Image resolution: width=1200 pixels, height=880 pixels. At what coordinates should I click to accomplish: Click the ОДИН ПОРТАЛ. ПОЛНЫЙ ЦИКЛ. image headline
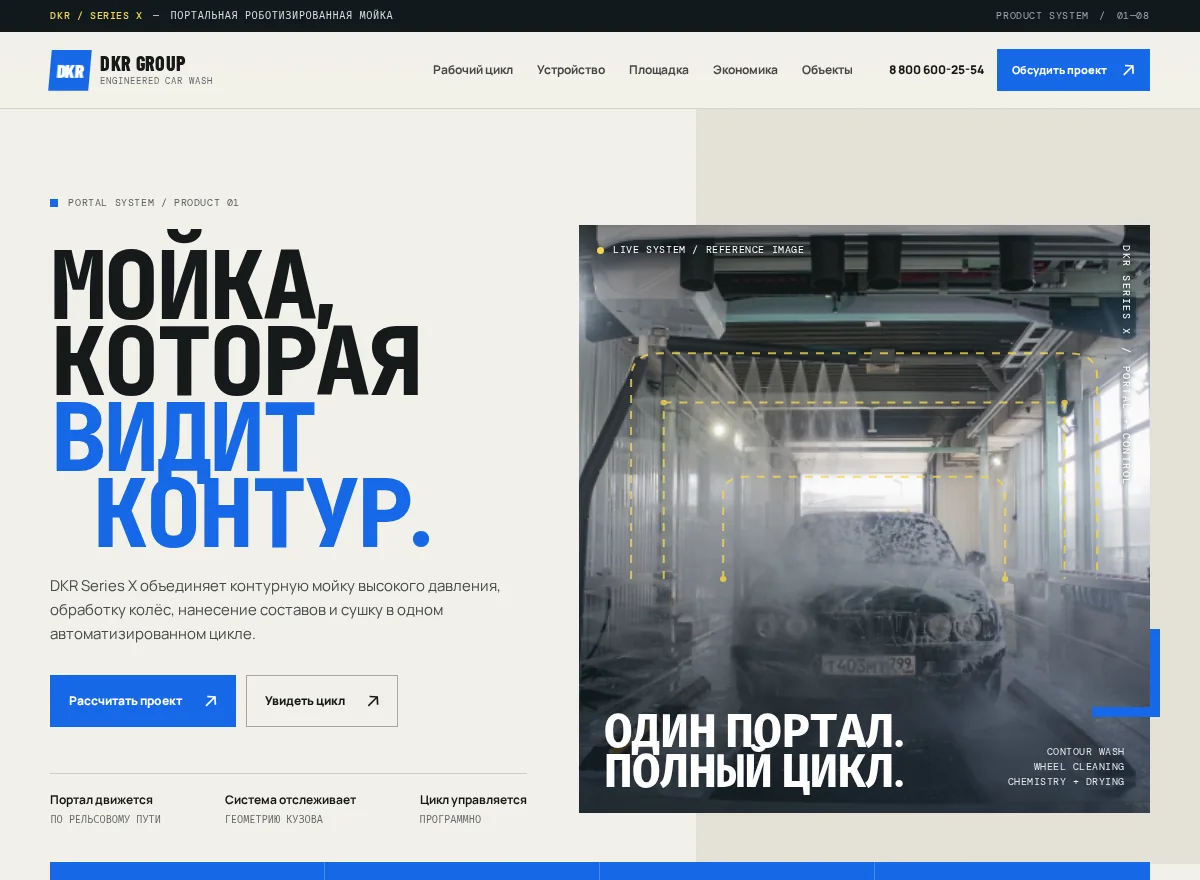tap(754, 751)
